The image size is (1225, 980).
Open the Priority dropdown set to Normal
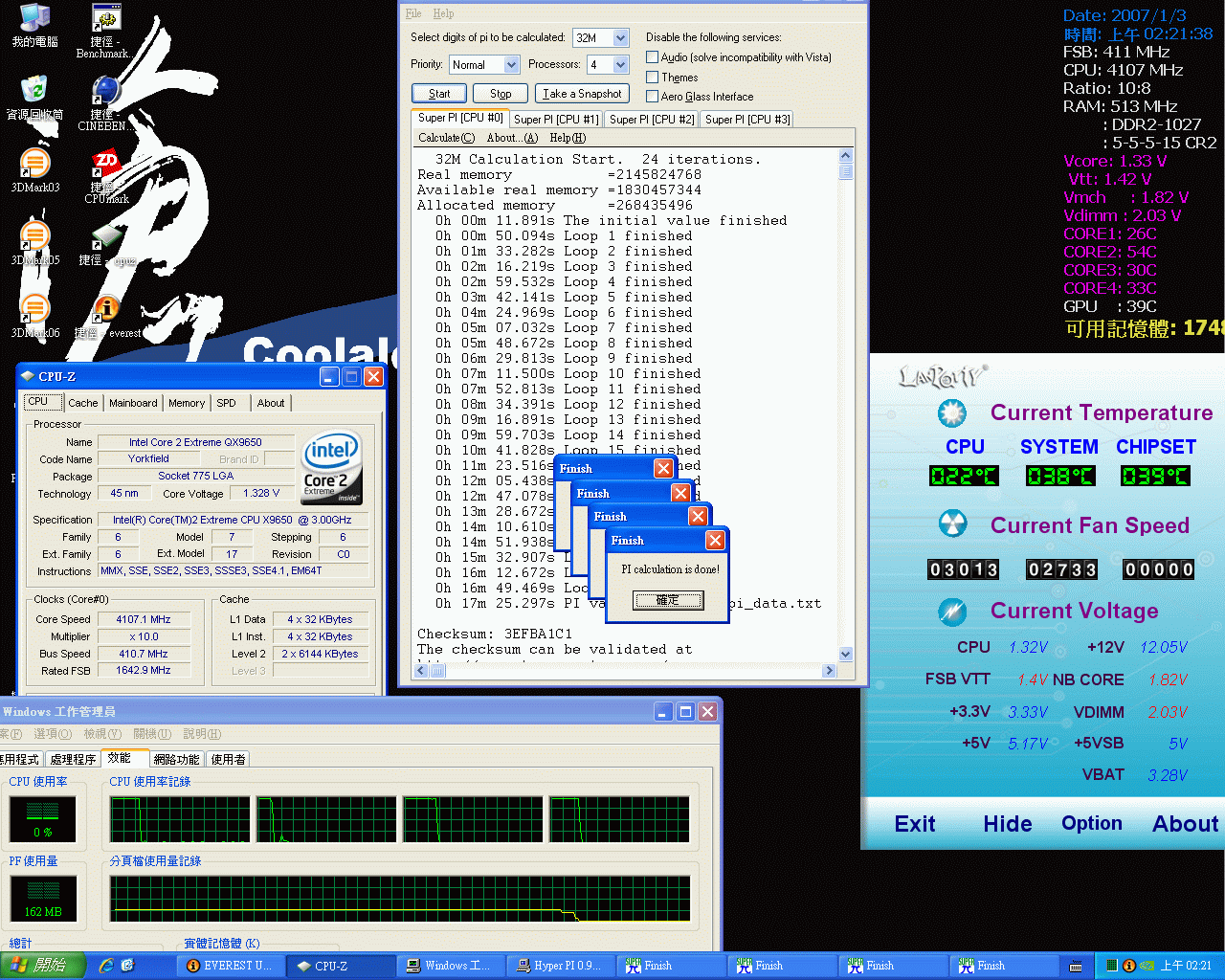tap(511, 65)
